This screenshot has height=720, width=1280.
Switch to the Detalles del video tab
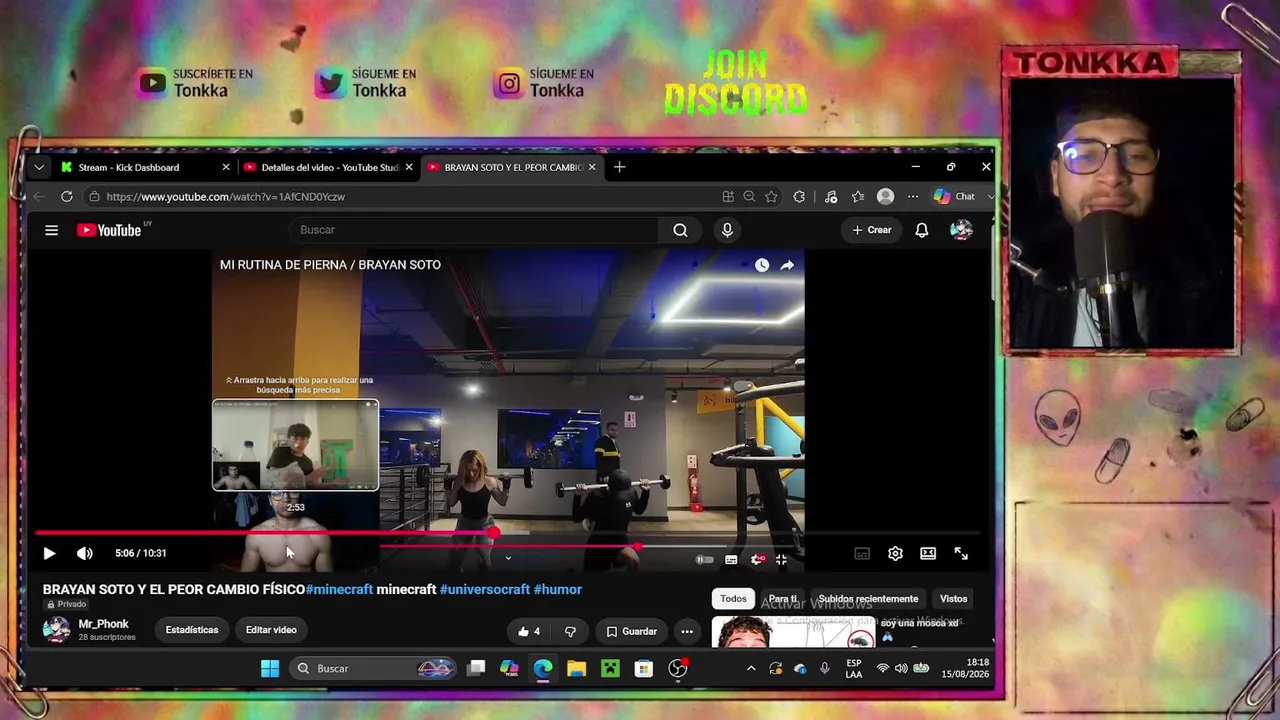(x=328, y=167)
